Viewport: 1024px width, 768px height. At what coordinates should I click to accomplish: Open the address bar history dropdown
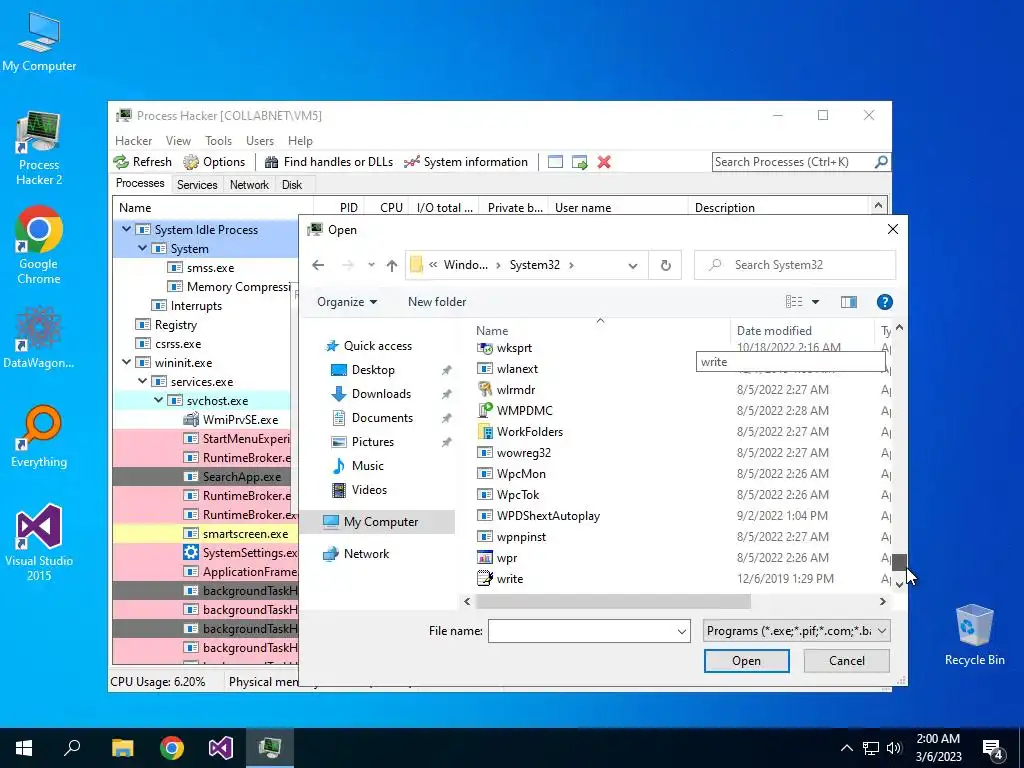[x=633, y=265]
